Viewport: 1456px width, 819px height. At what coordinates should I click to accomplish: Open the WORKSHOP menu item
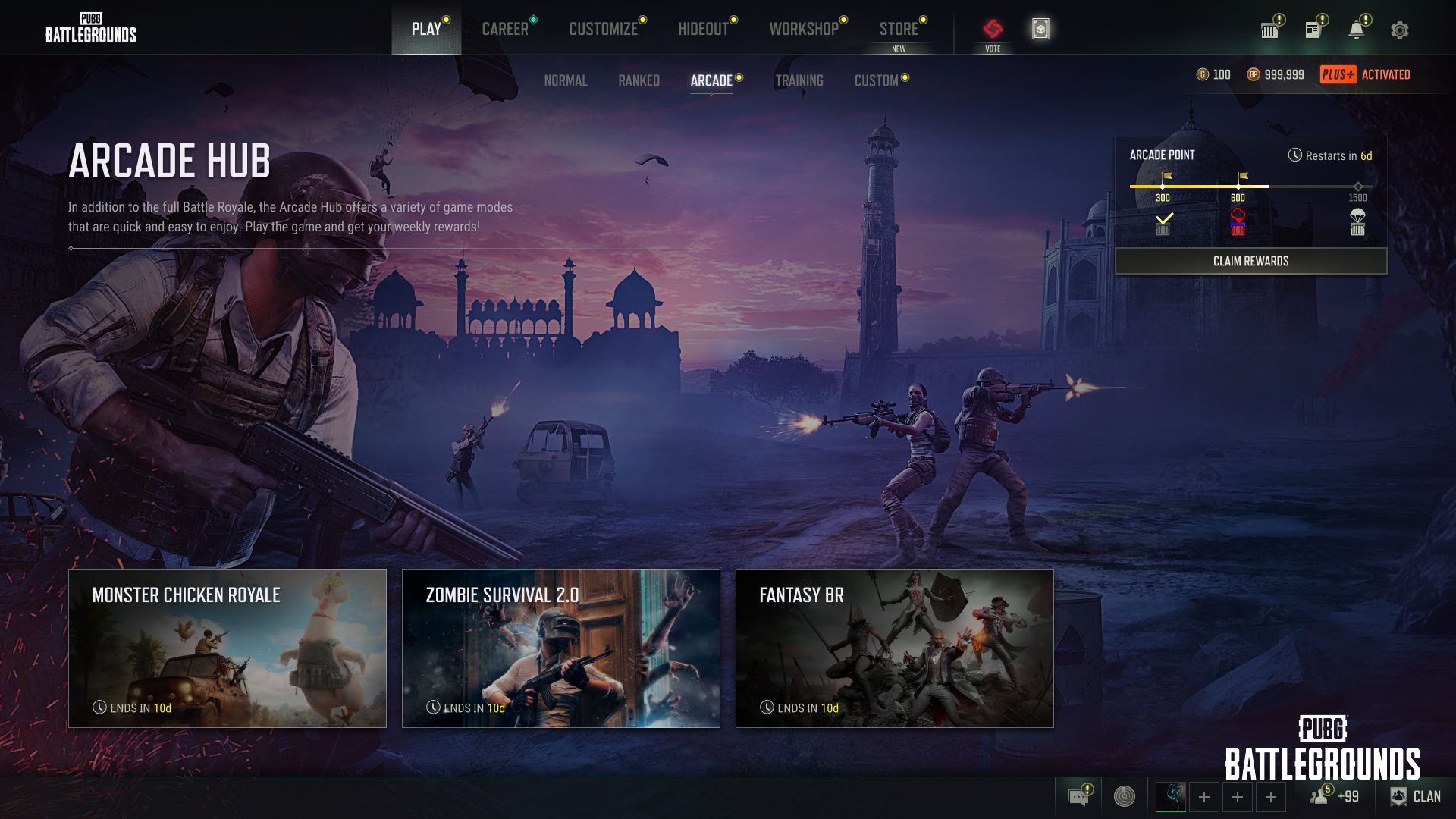click(x=804, y=29)
